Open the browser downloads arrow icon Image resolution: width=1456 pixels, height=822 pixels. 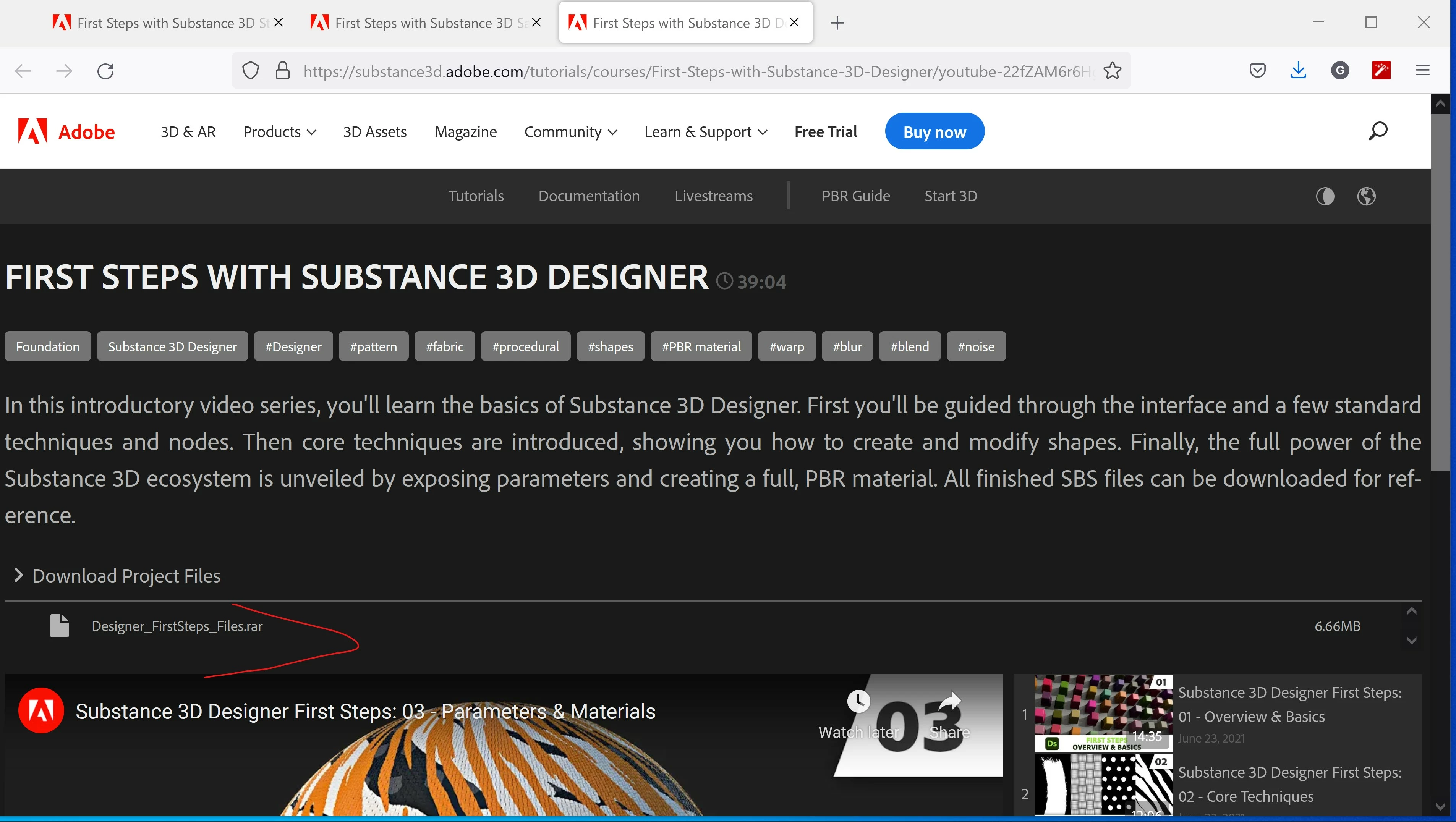tap(1298, 71)
